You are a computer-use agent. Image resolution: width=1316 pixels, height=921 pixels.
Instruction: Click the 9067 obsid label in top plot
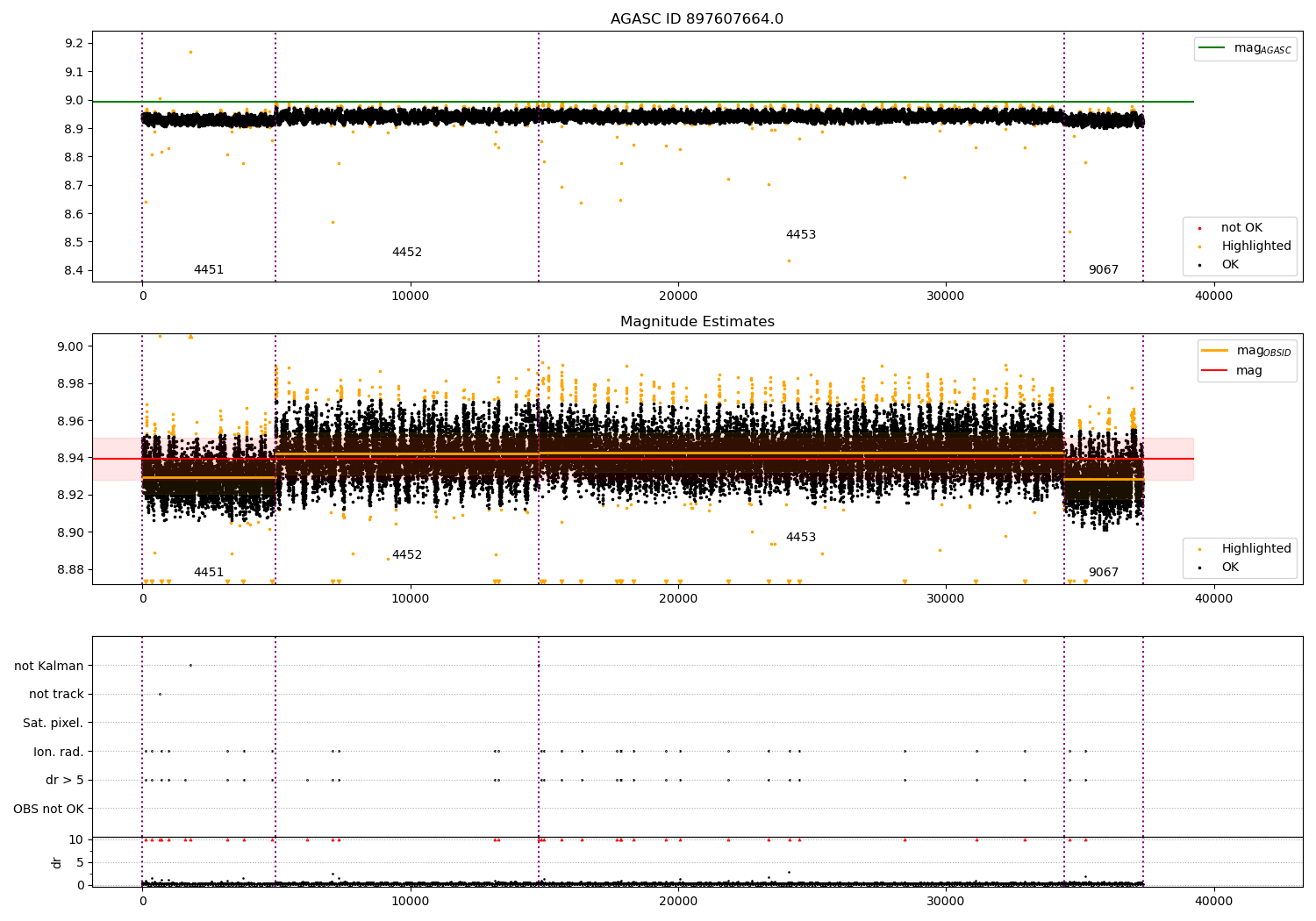1104,270
